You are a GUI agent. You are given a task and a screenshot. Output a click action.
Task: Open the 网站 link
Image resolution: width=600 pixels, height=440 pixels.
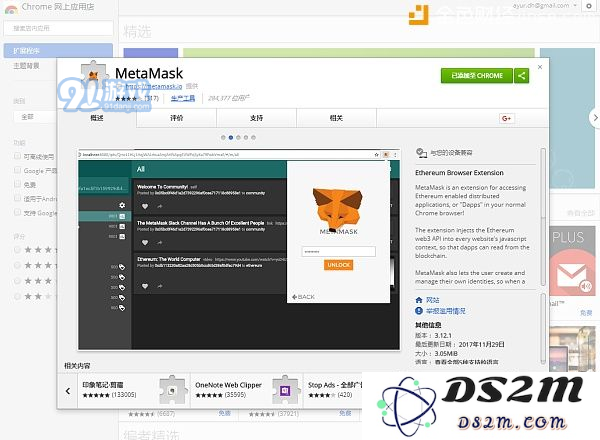(433, 300)
